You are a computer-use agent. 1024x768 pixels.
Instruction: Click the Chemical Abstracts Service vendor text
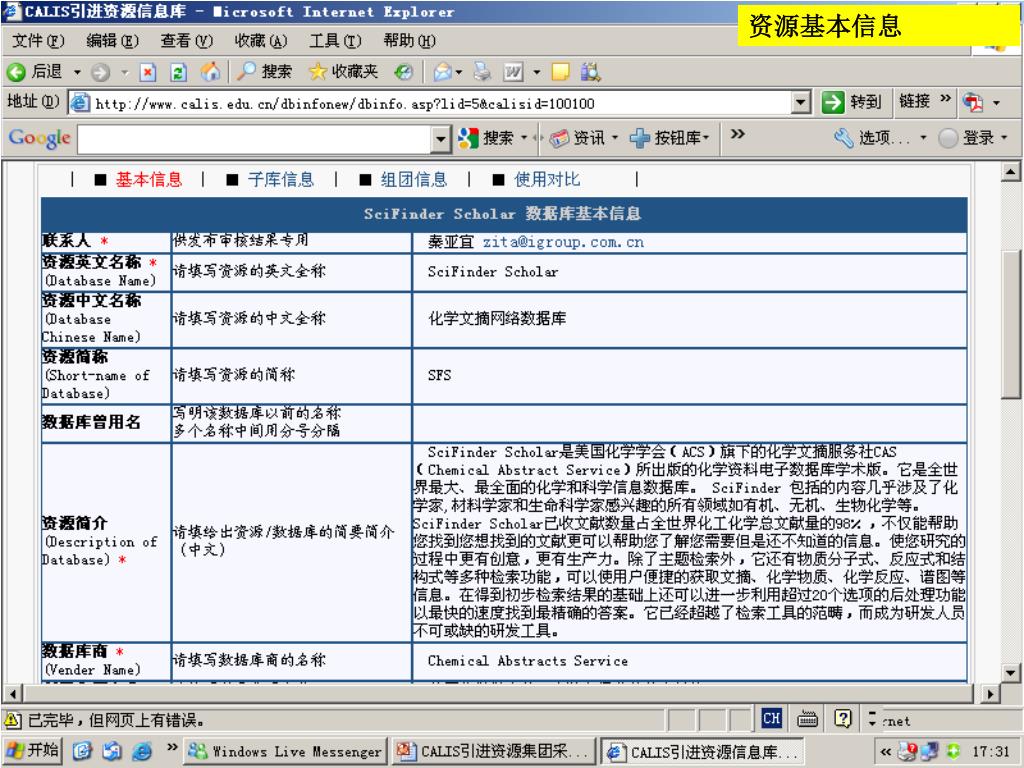point(528,661)
